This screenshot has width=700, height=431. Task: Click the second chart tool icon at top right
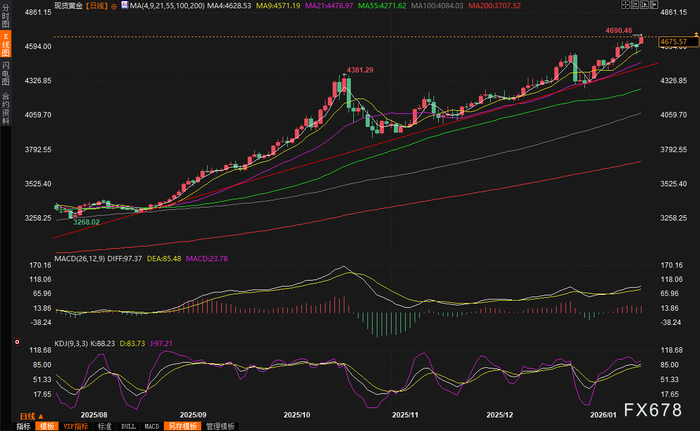[635, 4]
